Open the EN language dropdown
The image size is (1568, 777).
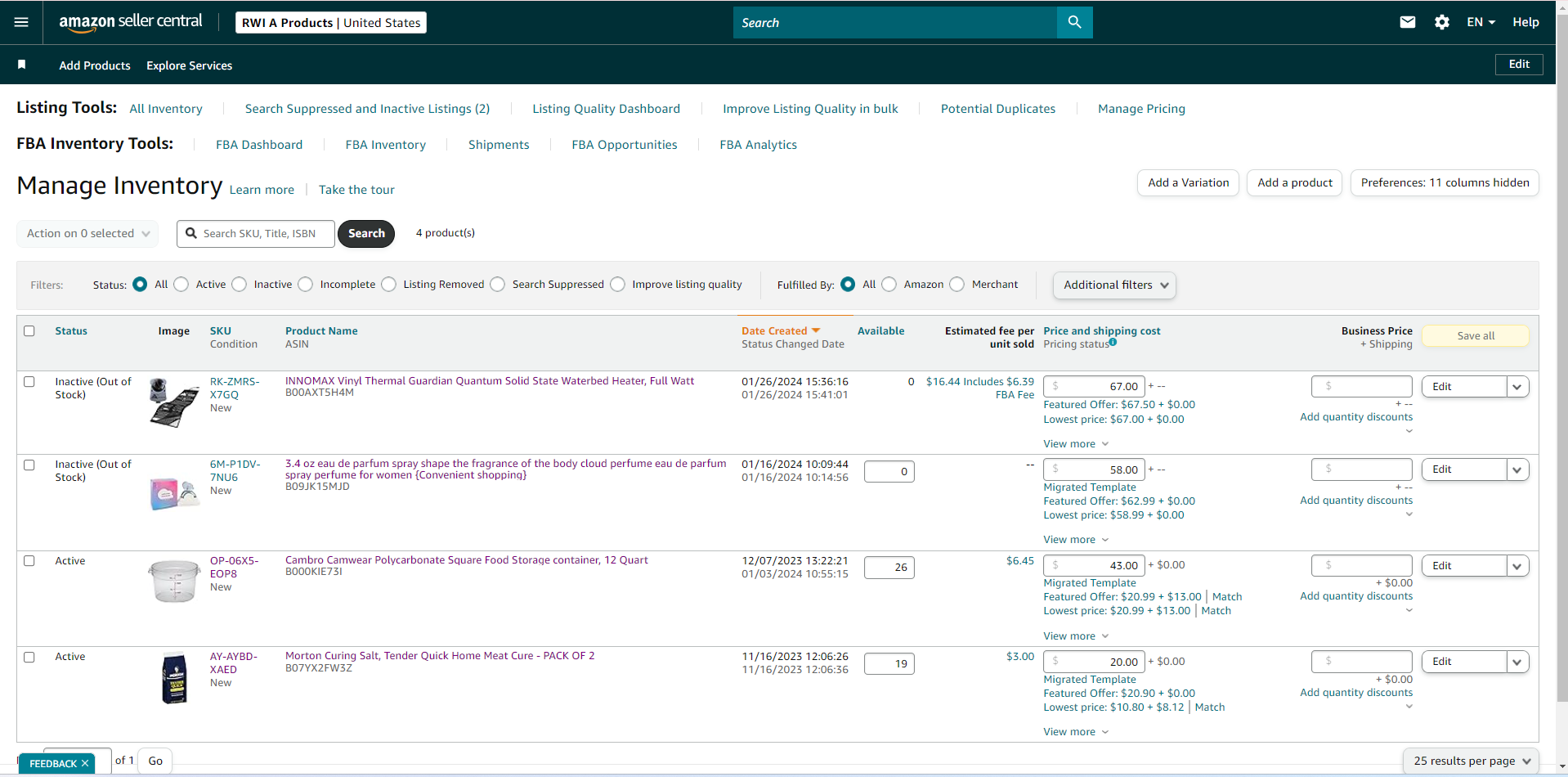(1481, 22)
